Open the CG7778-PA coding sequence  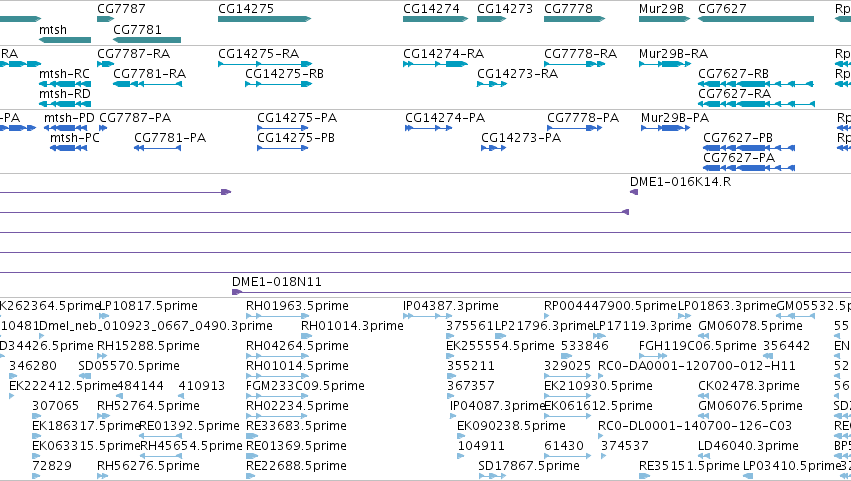(x=583, y=118)
